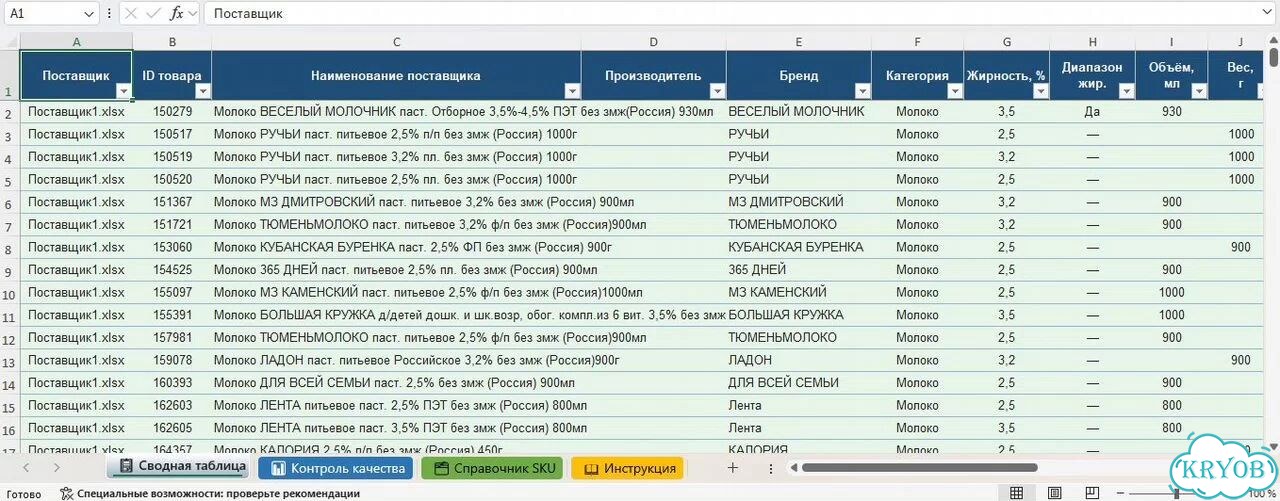Open the Insert Function fx icon
This screenshot has height=501, width=1280.
click(177, 14)
